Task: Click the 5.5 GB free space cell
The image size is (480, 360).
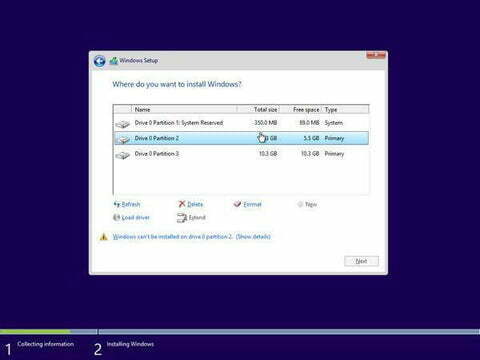Action: (311, 138)
